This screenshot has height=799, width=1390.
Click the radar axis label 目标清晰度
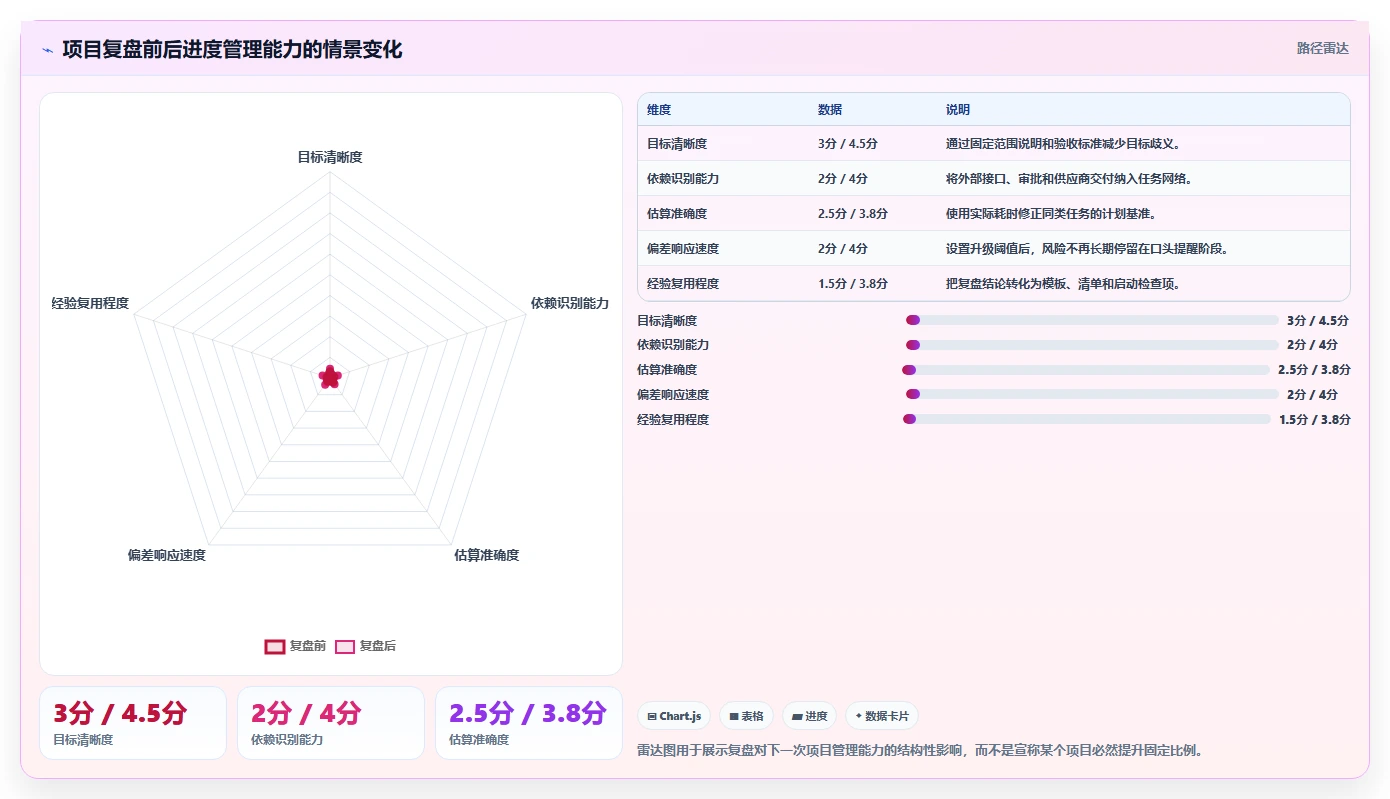pos(330,157)
